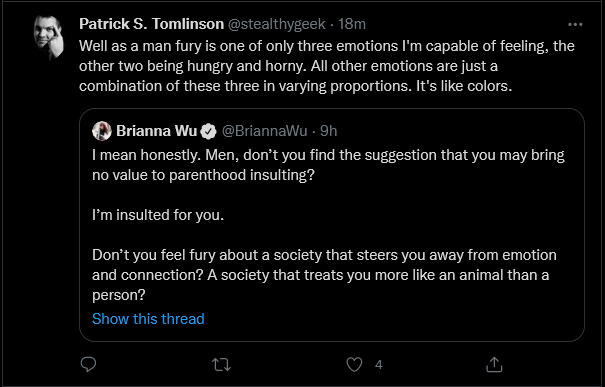
Task: Reply to Patrick S. Tomlinson's tweet
Action: coord(88,364)
